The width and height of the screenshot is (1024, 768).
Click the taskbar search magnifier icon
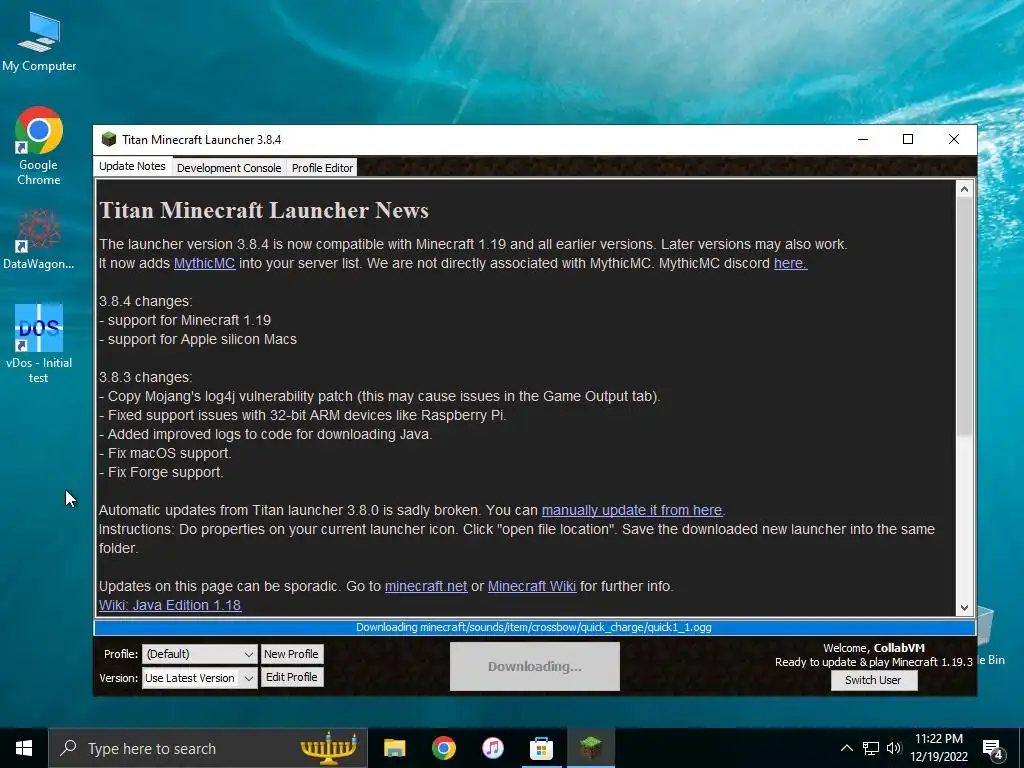coord(68,748)
